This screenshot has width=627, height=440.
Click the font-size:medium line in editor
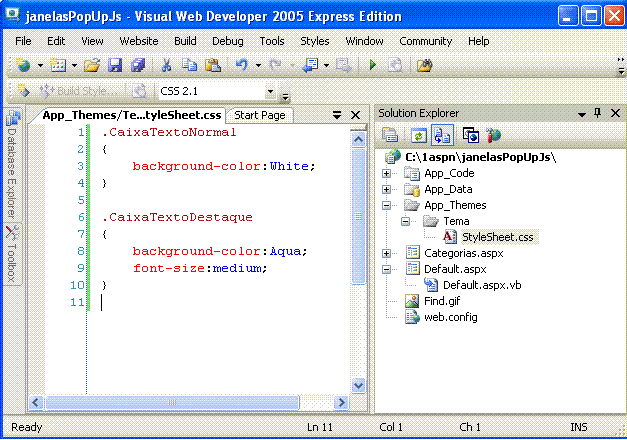point(200,268)
